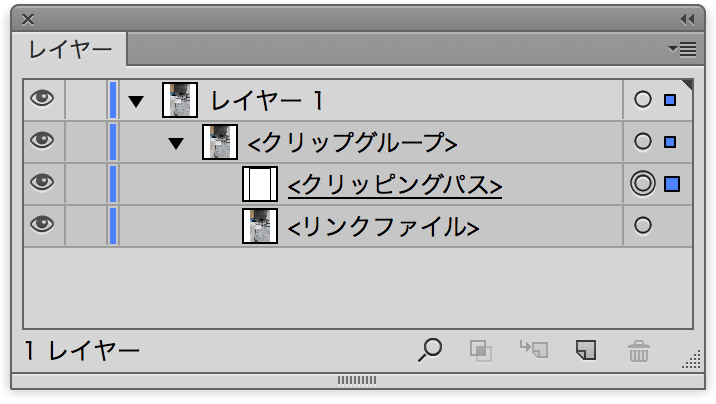Select the <クリッピングパス> item name
Screen dimensions: 716x404
point(395,185)
